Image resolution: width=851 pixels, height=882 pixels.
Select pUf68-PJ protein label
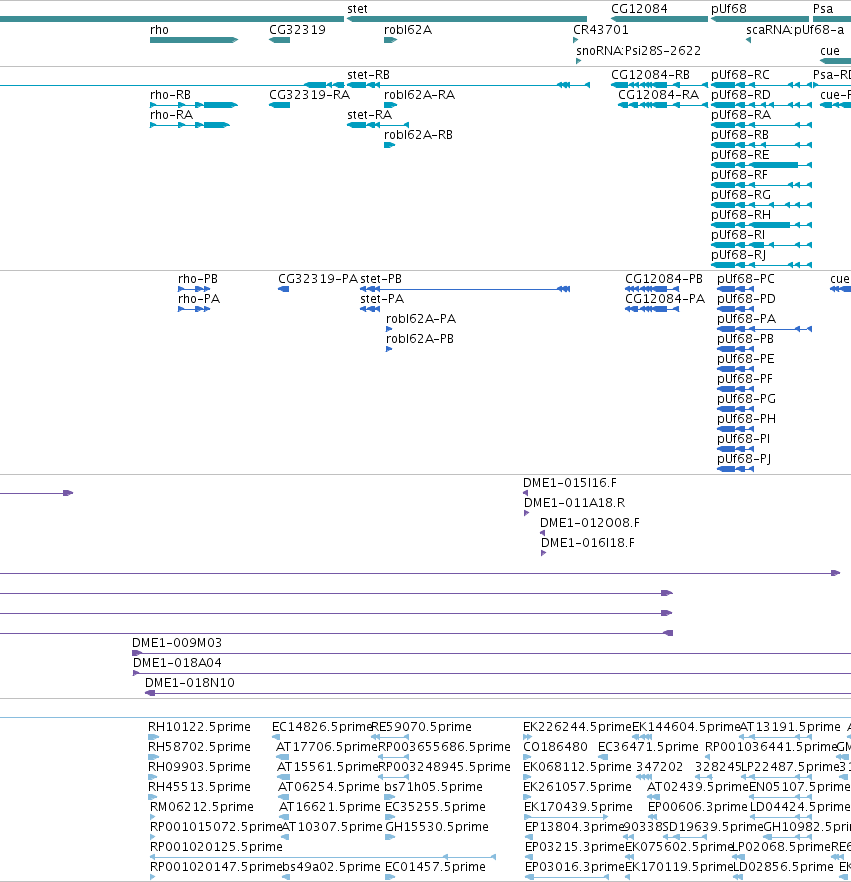point(744,459)
